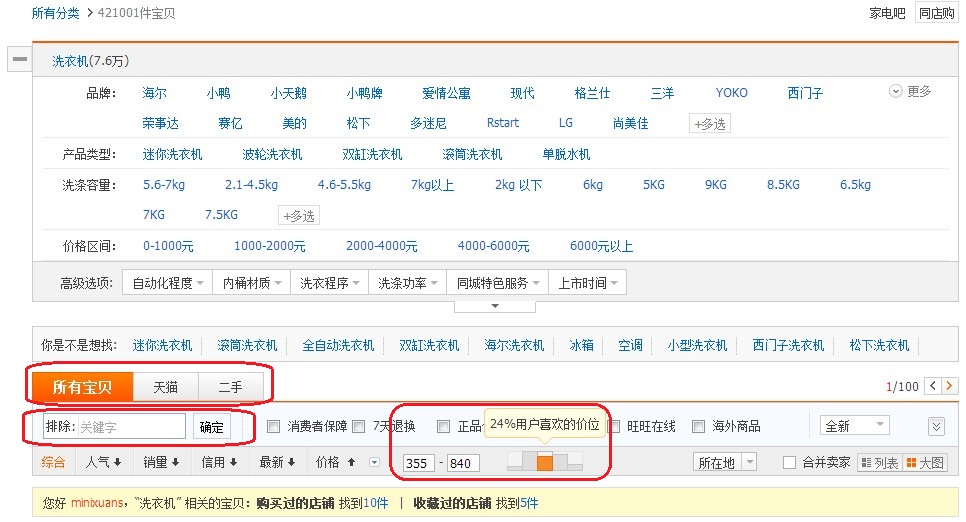Image resolution: width=966 pixels, height=522 pixels.
Task: Filter price range 6000元以上
Action: pyautogui.click(x=601, y=246)
